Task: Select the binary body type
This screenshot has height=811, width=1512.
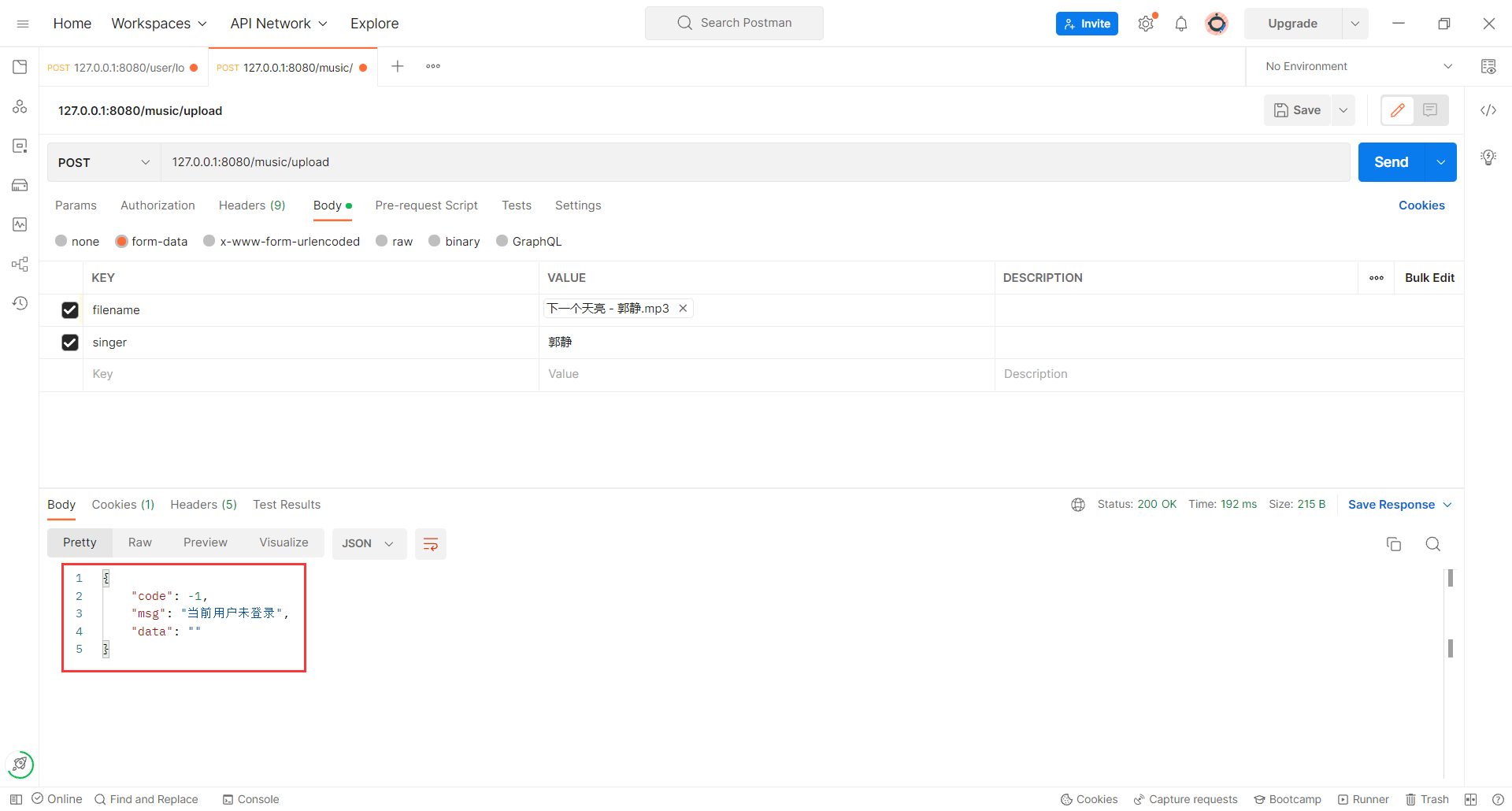Action: [x=435, y=241]
